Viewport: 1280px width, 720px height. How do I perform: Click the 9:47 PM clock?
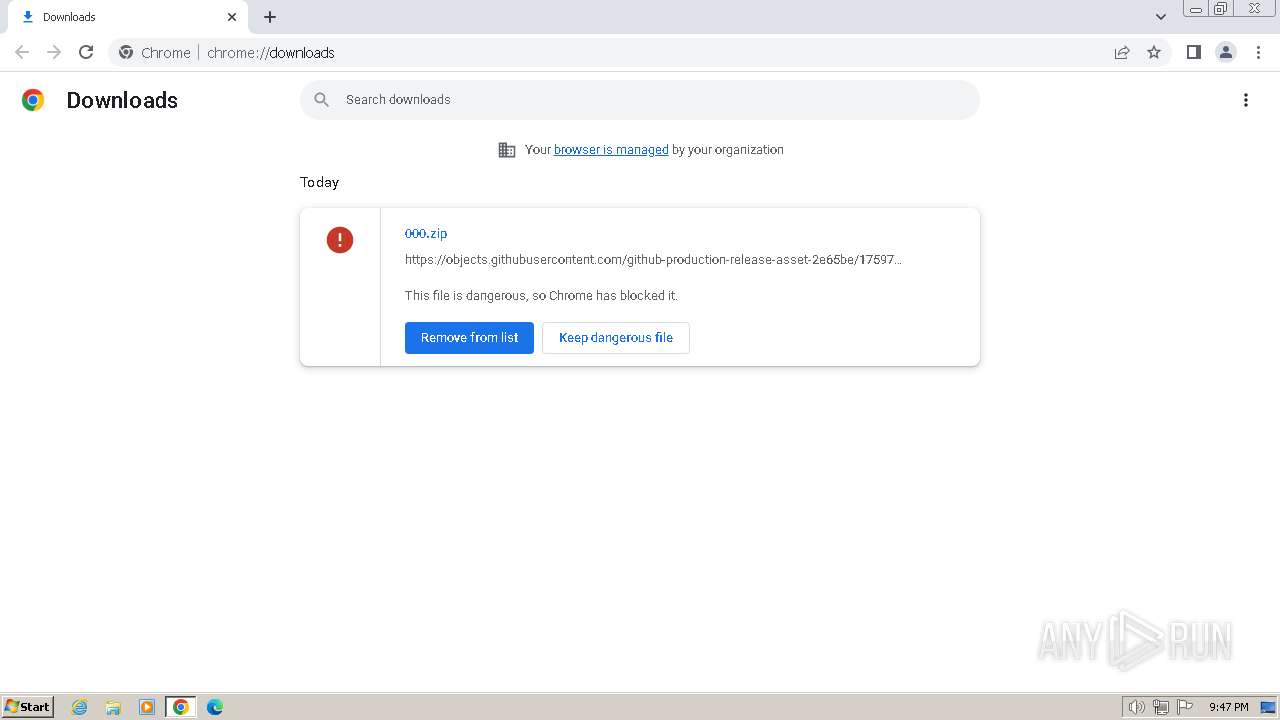(x=1228, y=707)
